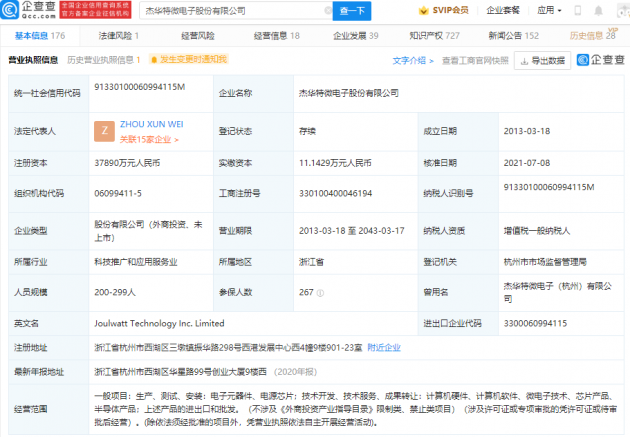The image size is (630, 437).
Task: Open 历史营业执照信息 1 link
Action: [104, 60]
